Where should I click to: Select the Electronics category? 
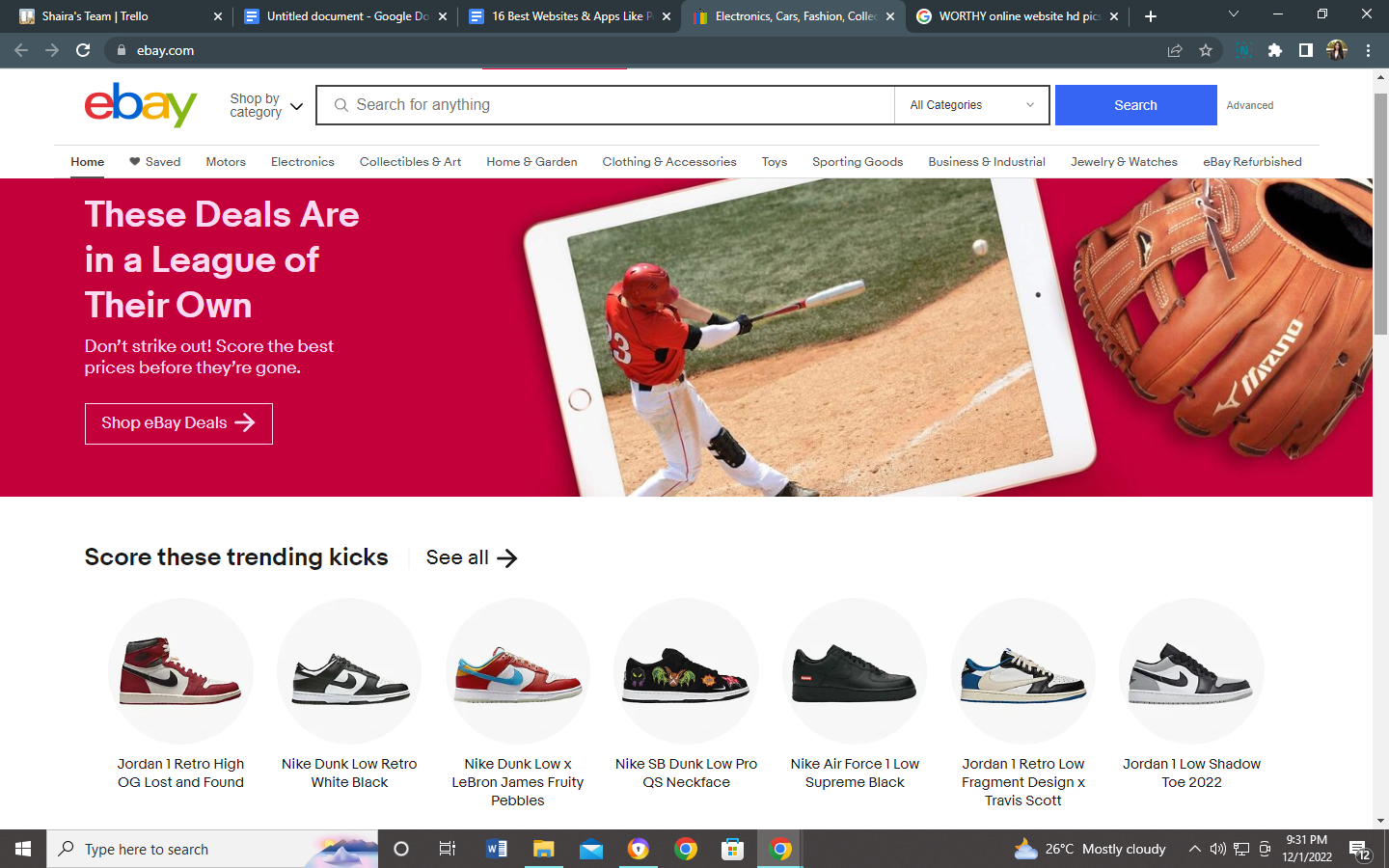coord(303,162)
